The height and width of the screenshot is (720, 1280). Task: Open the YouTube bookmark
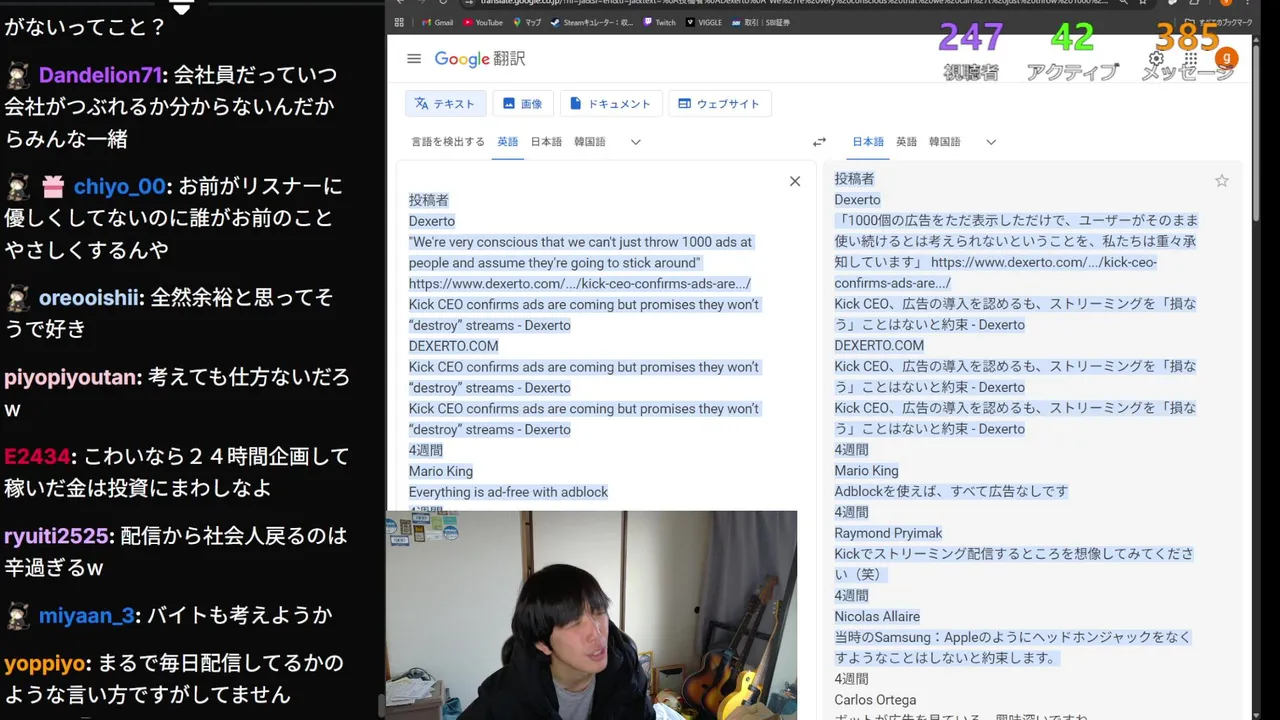click(x=483, y=22)
